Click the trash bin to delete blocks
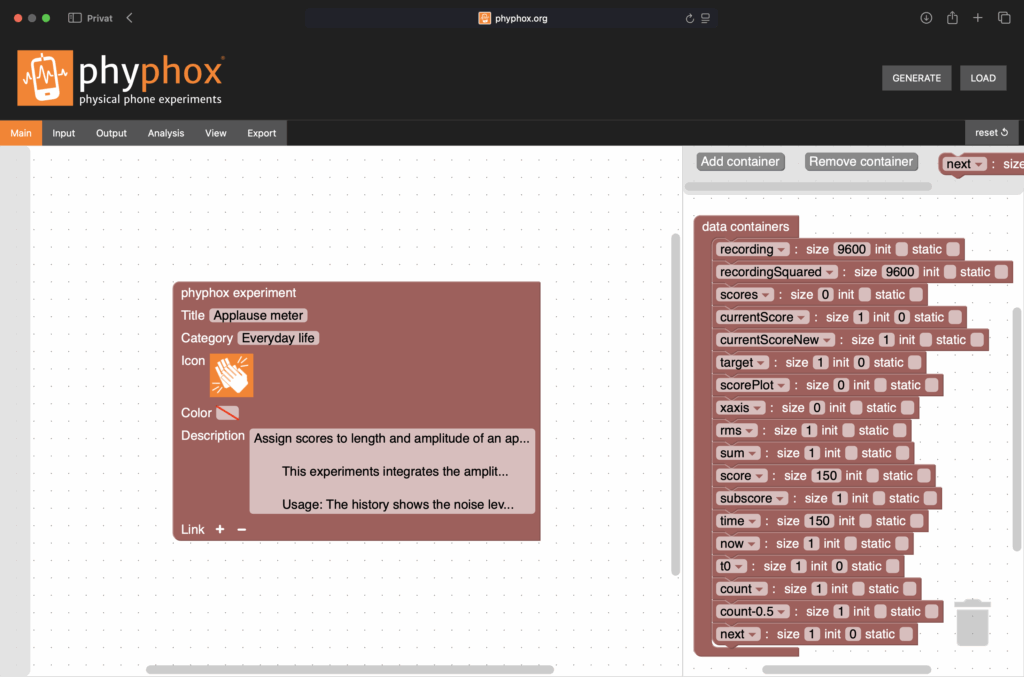This screenshot has height=677, width=1024. (971, 620)
